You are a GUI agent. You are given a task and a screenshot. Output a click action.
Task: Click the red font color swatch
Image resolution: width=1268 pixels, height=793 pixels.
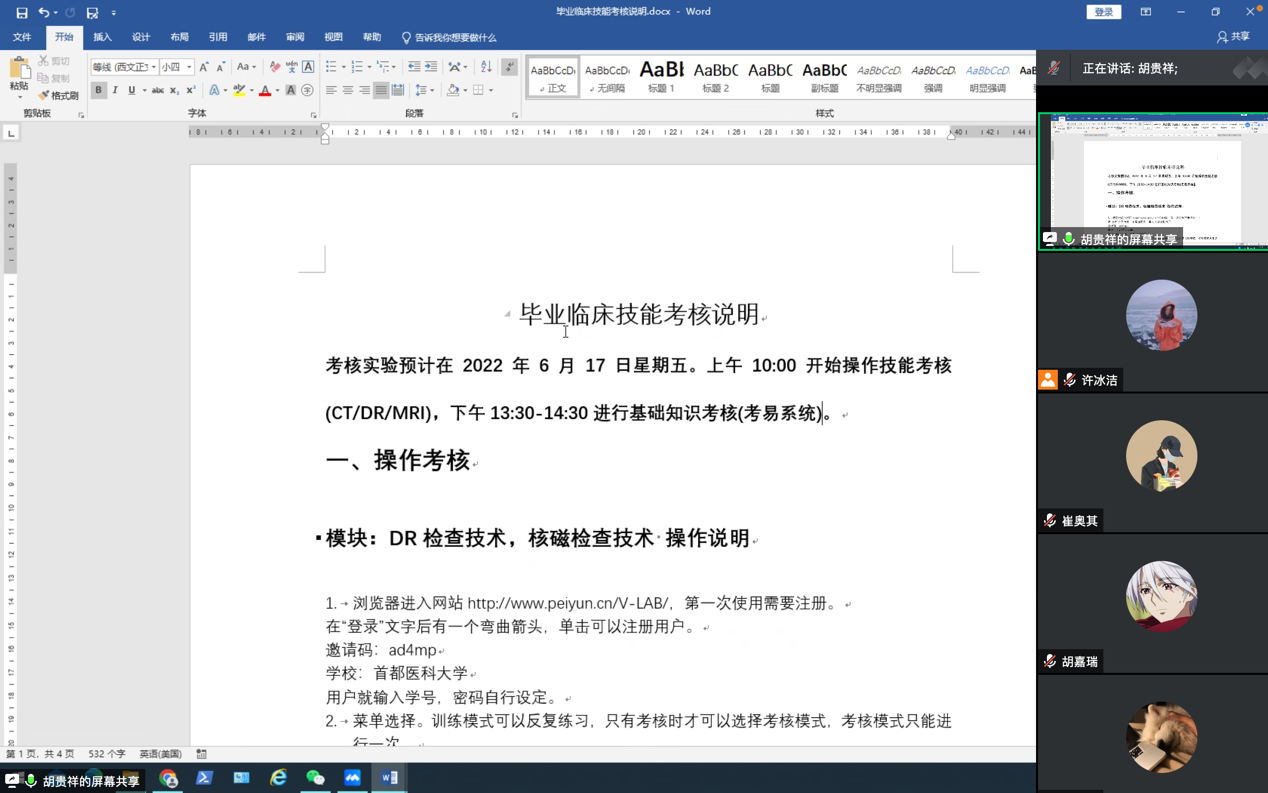click(x=264, y=91)
